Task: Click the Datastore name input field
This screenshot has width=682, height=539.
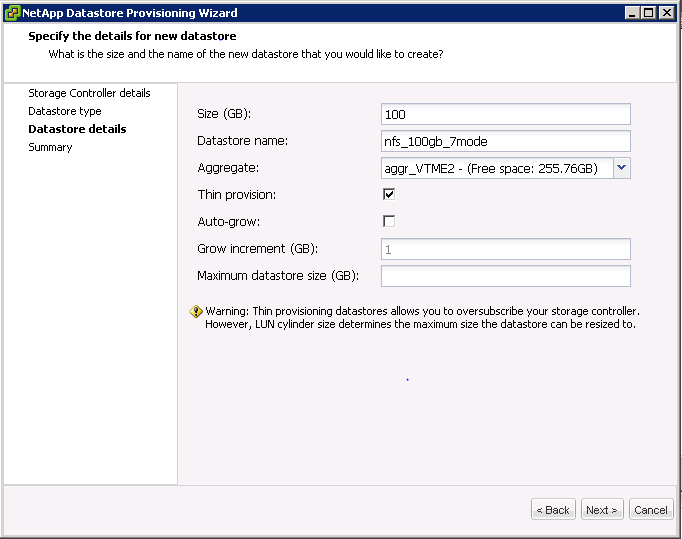Action: click(505, 141)
